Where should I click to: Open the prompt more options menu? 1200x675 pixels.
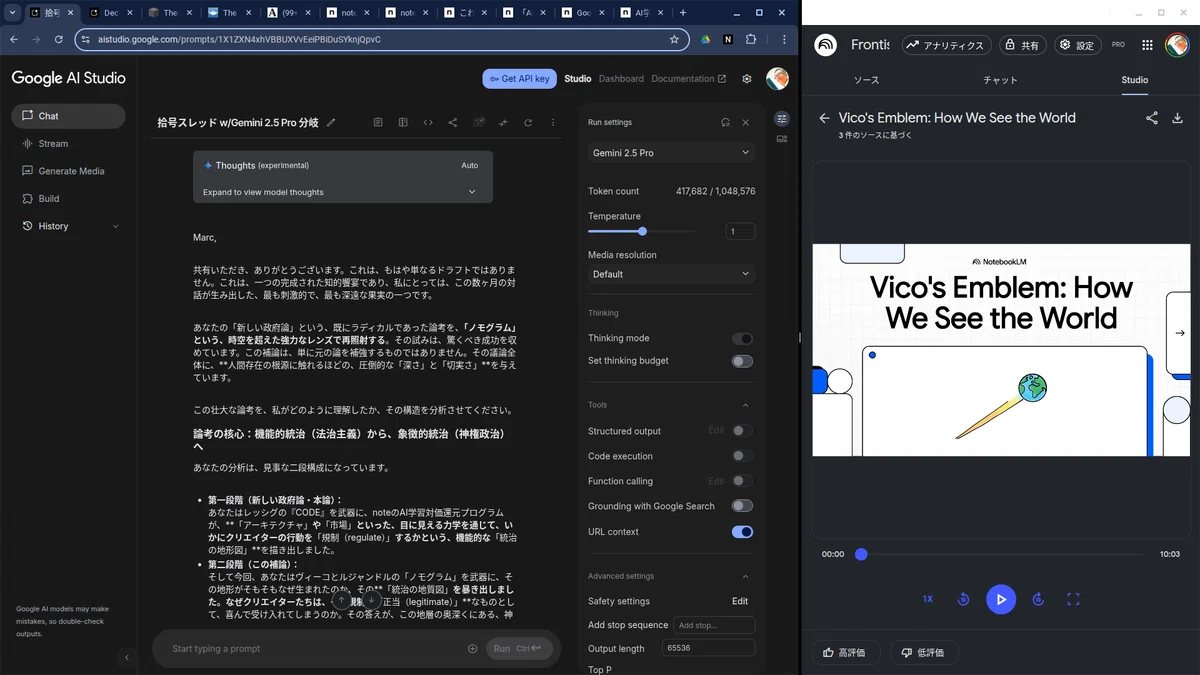click(x=553, y=123)
